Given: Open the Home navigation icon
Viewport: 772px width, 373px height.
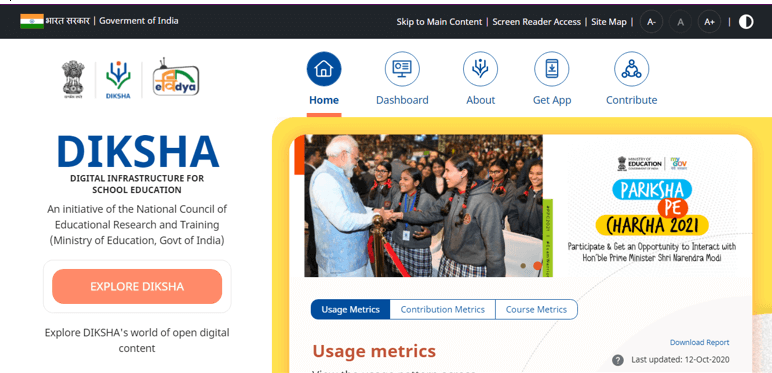Looking at the screenshot, I should (x=323, y=69).
